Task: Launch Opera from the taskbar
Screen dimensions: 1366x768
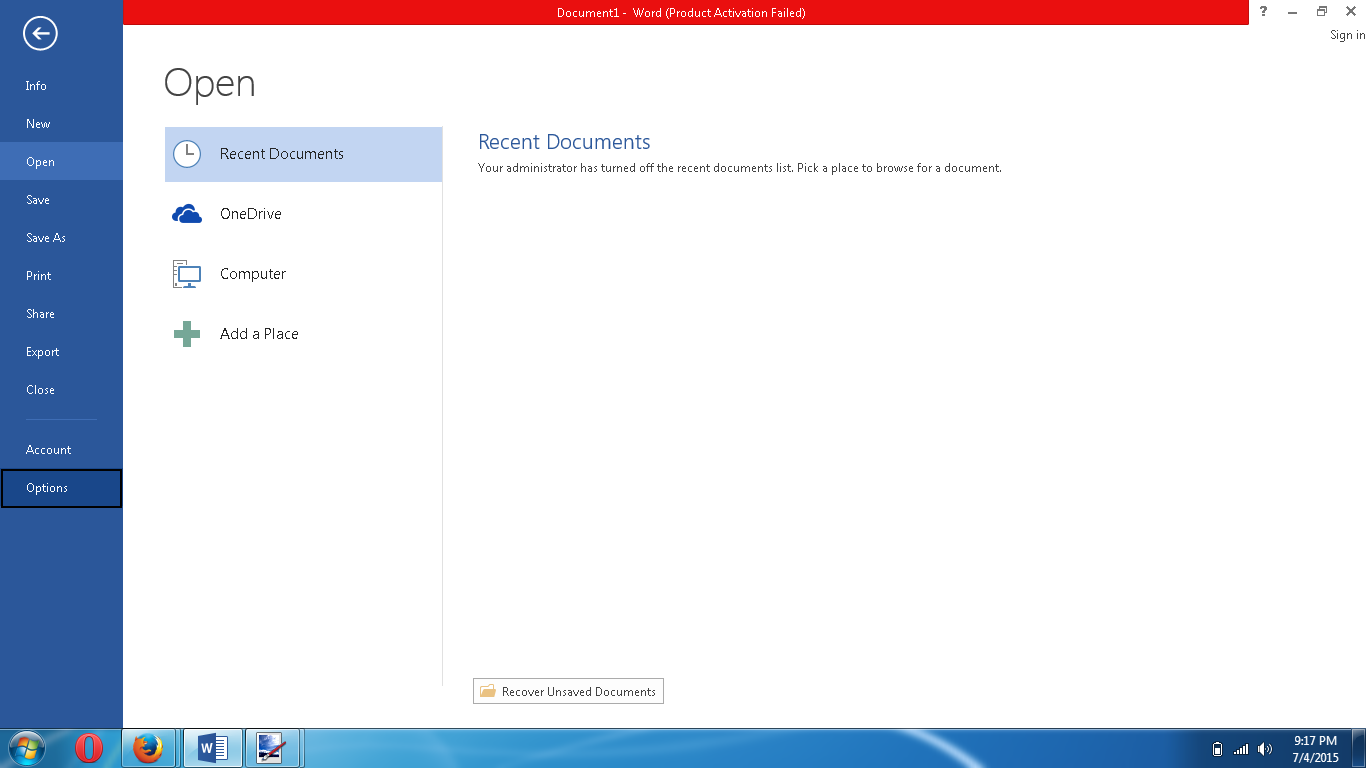Action: [89, 748]
